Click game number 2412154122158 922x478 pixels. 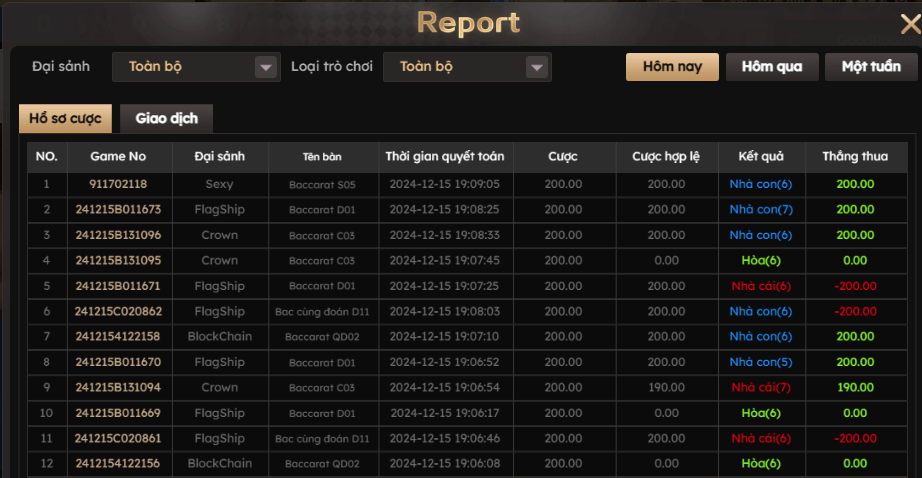tap(118, 337)
